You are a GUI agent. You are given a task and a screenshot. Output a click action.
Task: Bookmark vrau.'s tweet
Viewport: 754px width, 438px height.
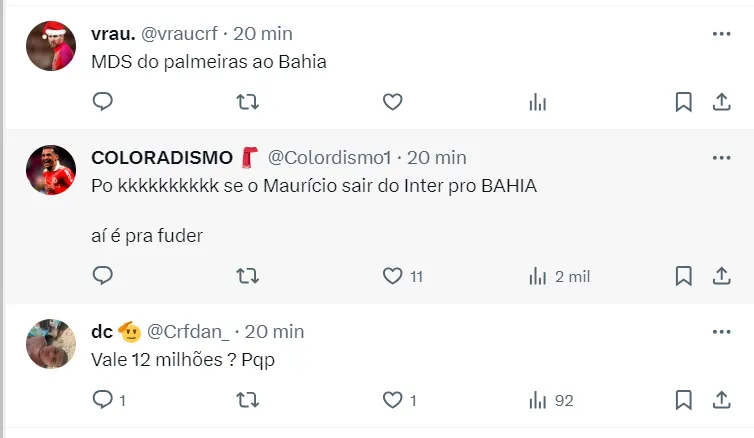[x=683, y=101]
